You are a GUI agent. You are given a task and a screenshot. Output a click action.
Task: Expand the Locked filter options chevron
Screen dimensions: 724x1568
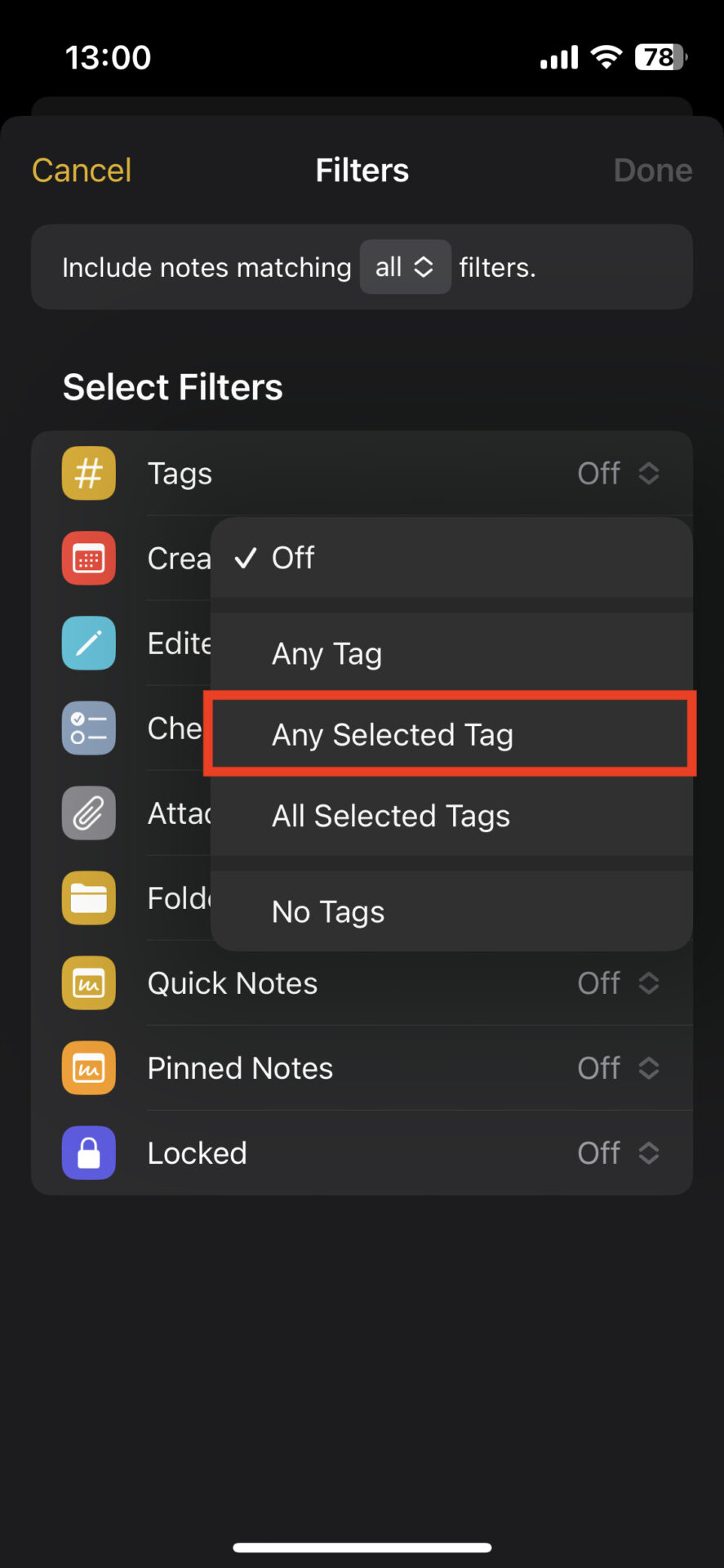coord(649,1152)
